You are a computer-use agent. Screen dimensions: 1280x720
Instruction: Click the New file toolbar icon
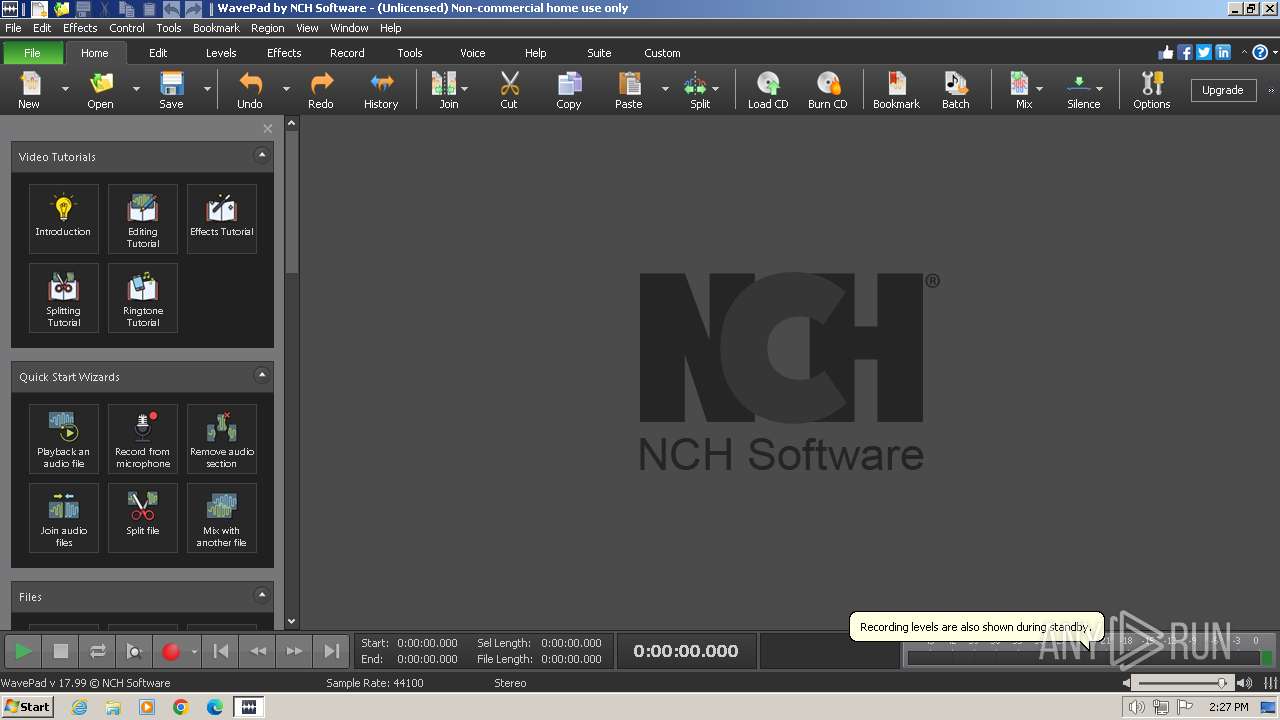tap(29, 89)
